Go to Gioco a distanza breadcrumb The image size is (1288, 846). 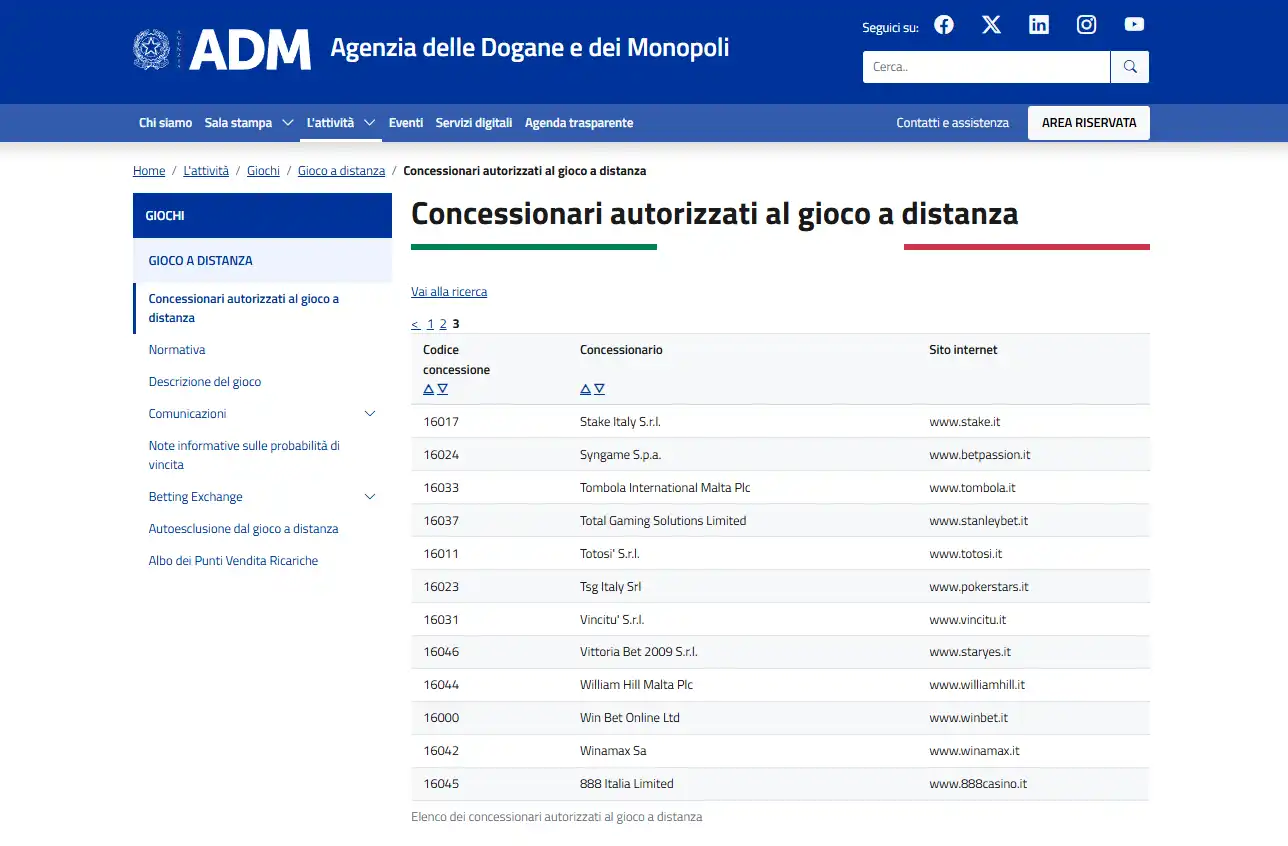tap(341, 171)
